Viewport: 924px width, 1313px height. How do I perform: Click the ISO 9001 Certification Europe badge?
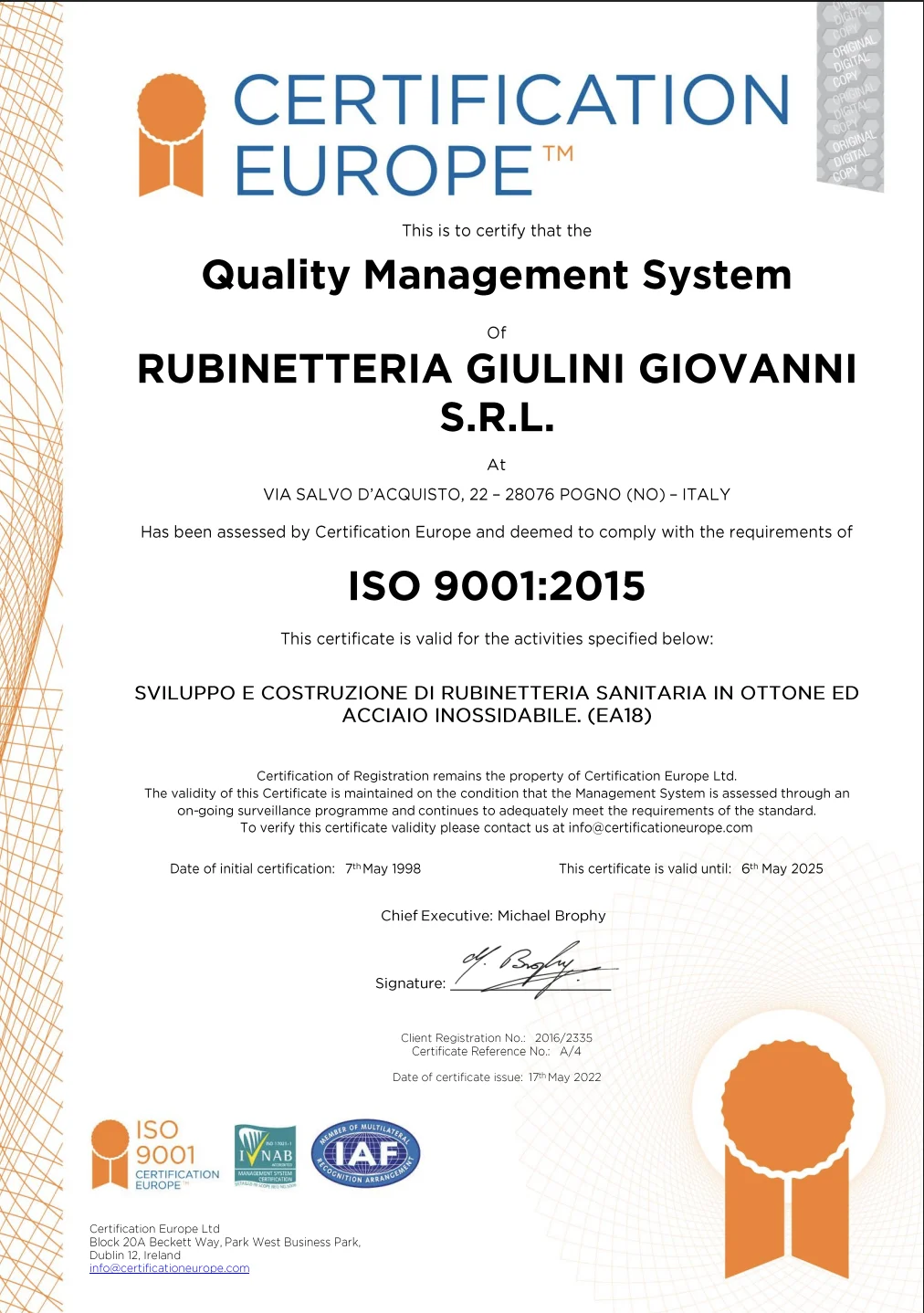coord(155,1155)
